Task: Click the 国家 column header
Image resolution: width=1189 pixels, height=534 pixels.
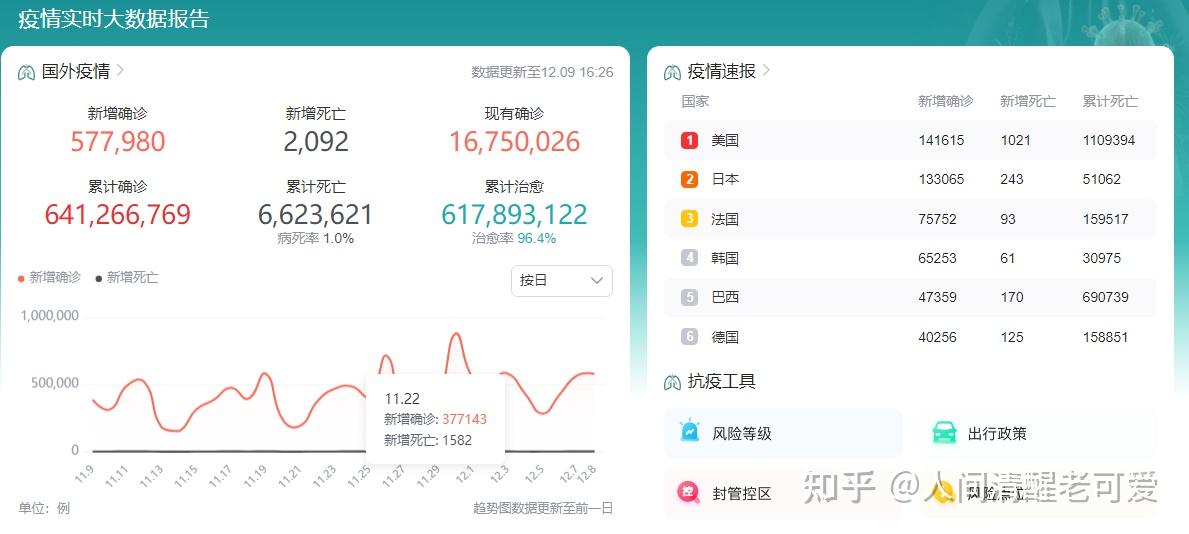Action: (695, 101)
